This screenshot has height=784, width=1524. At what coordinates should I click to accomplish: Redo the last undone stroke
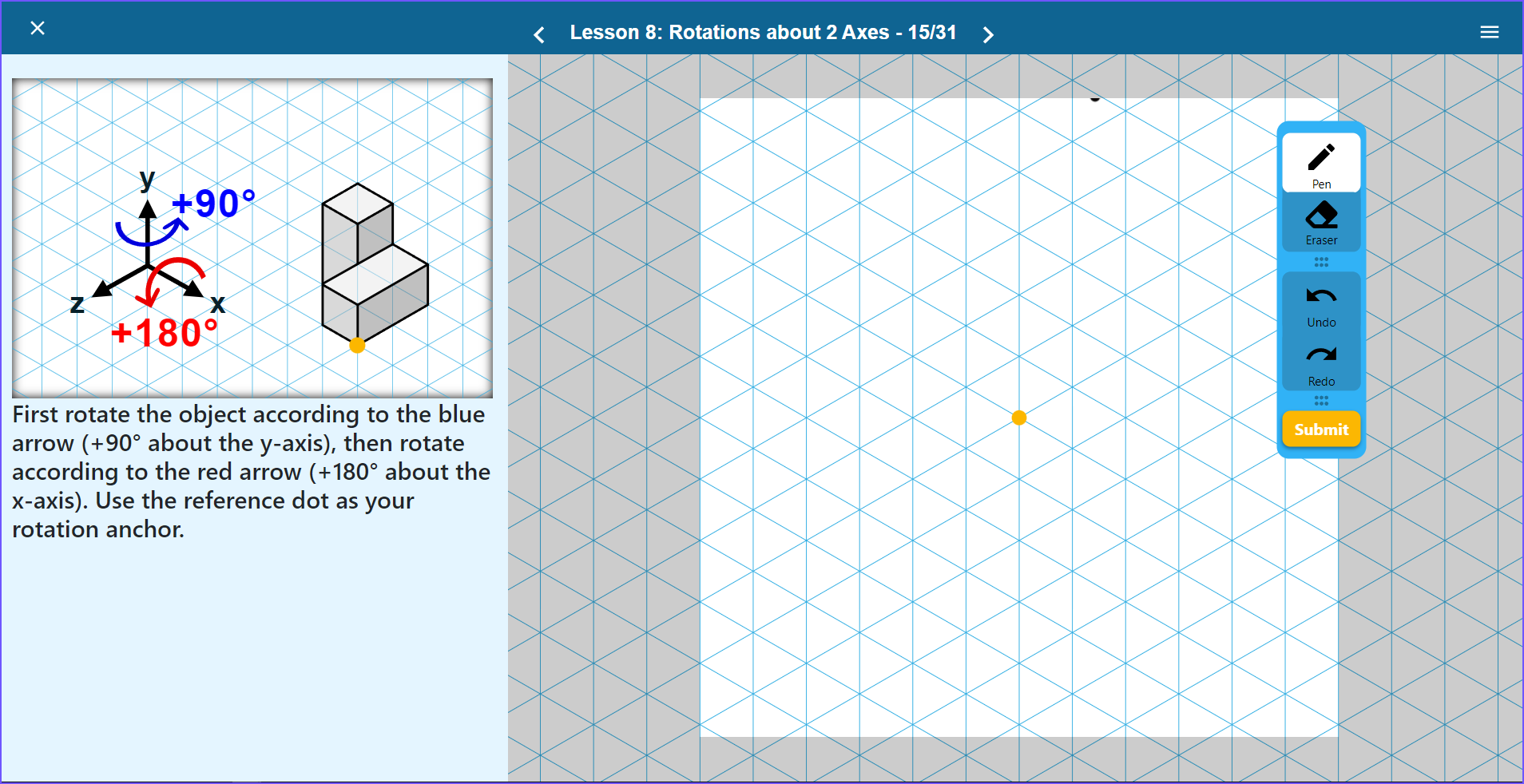tap(1321, 366)
